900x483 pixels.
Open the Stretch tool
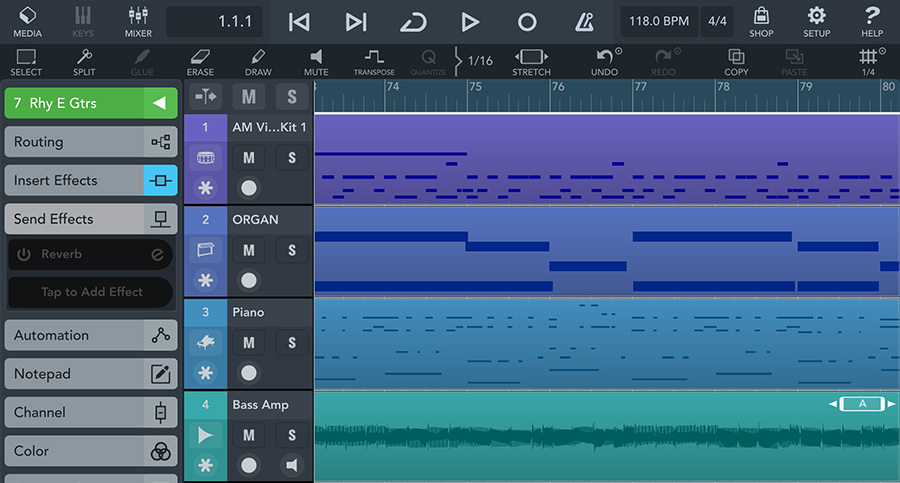coord(531,62)
